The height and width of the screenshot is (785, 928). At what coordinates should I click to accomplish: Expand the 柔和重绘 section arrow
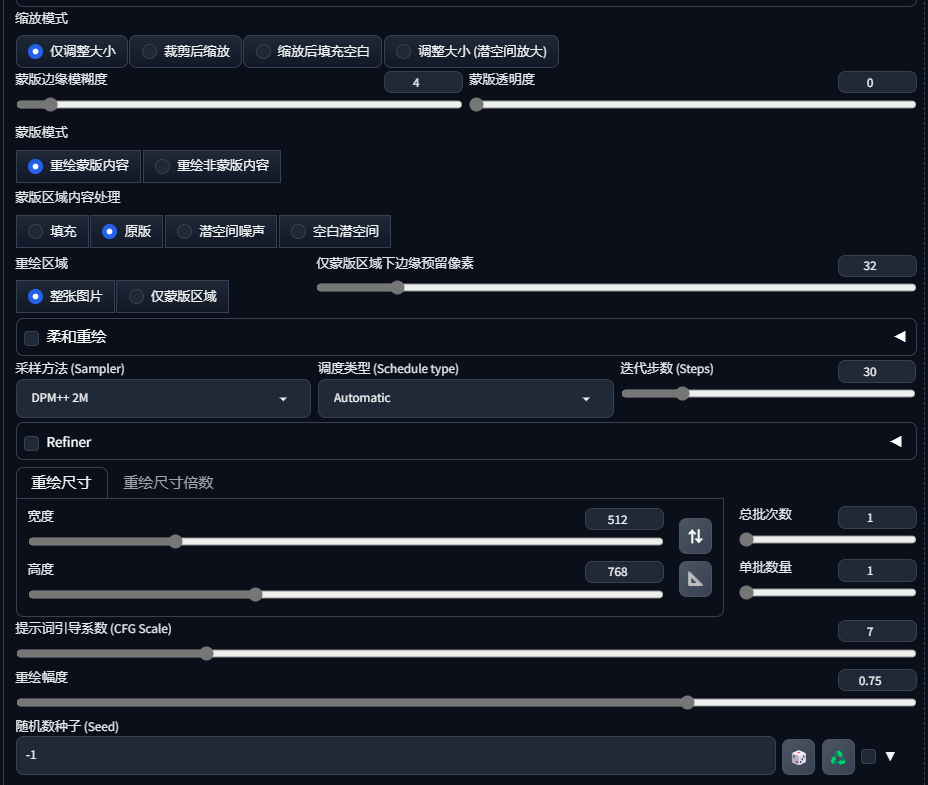[x=900, y=337]
